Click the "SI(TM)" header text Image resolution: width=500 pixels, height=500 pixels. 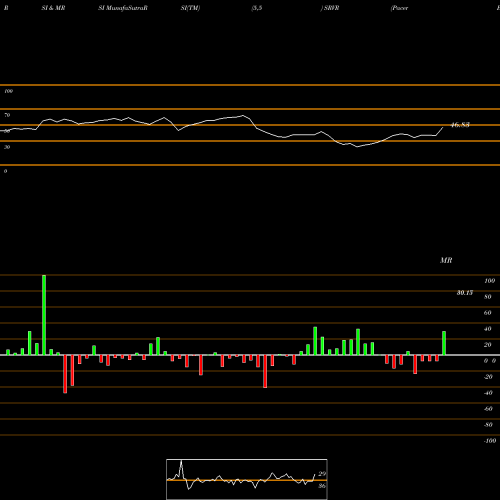pyautogui.click(x=190, y=8)
